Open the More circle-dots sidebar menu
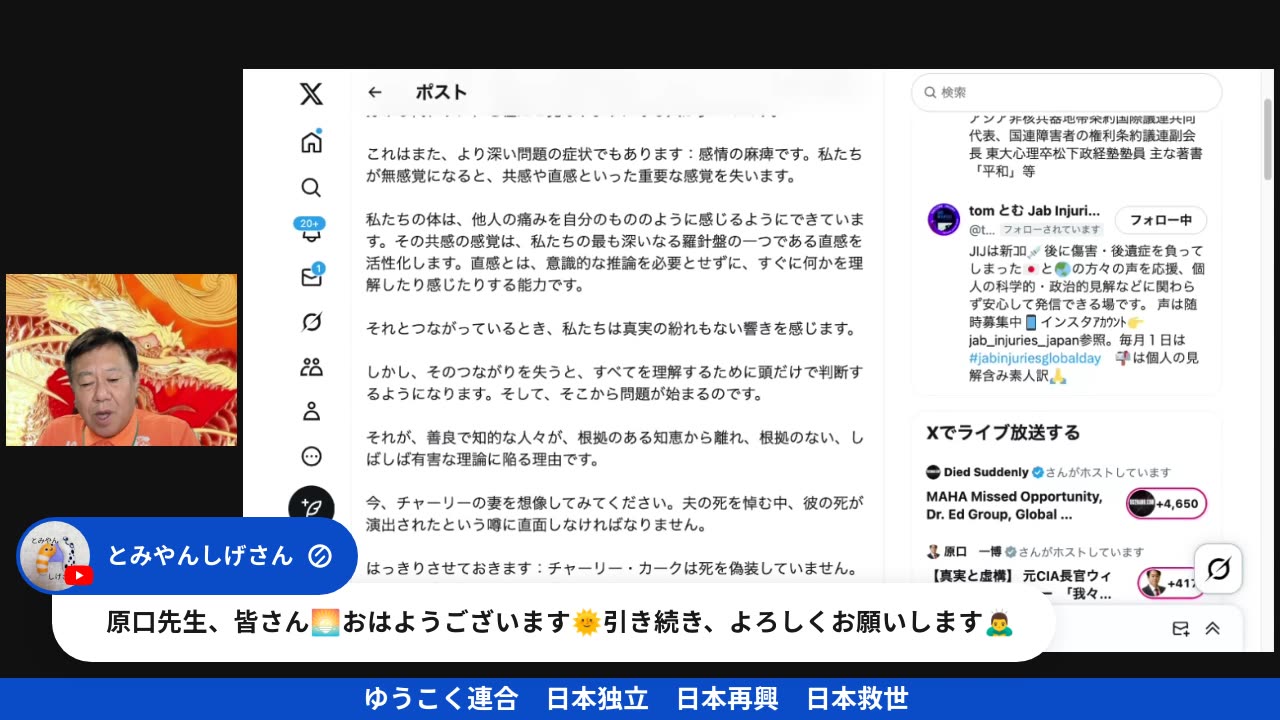1280x720 pixels. coord(311,457)
